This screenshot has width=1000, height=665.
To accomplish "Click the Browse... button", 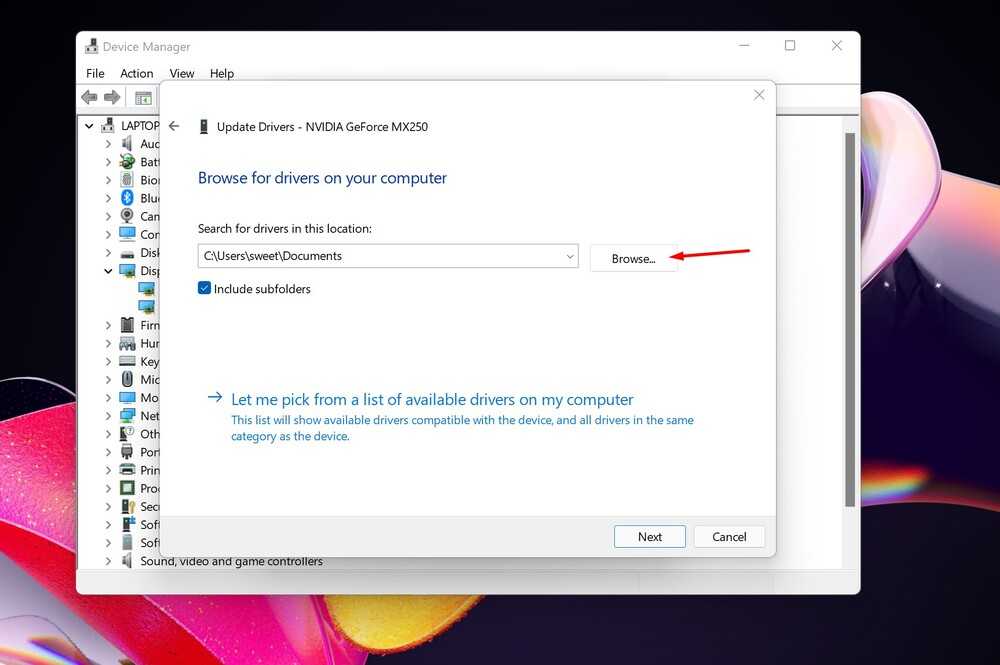I will [633, 258].
